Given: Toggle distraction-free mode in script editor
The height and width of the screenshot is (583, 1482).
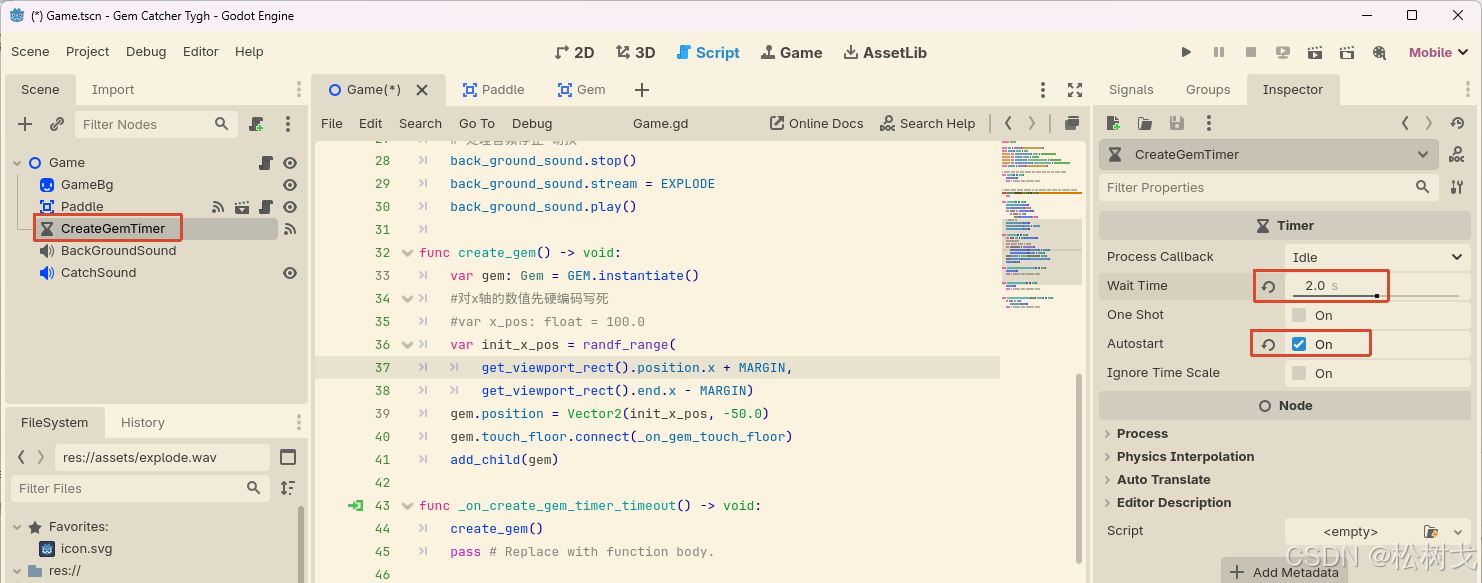Looking at the screenshot, I should 1075,89.
